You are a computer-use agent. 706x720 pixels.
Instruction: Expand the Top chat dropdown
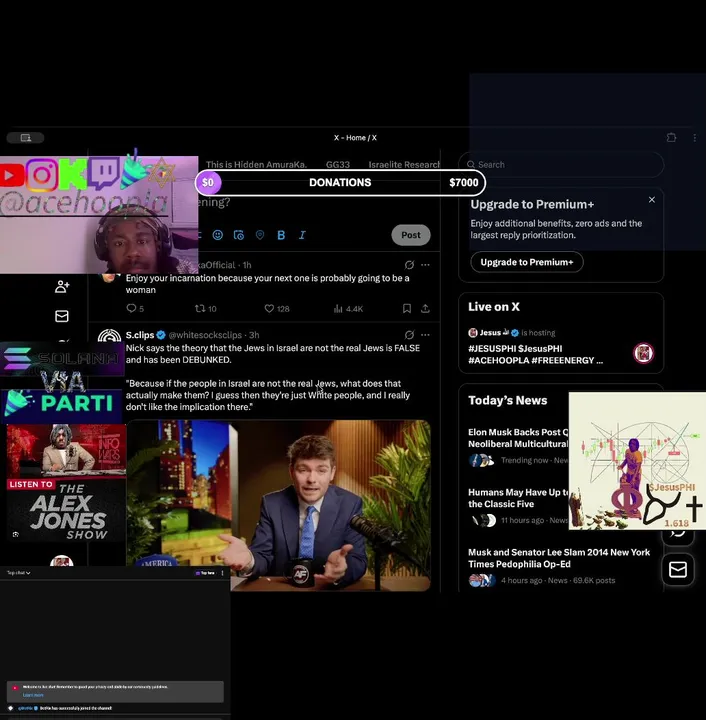pos(18,573)
